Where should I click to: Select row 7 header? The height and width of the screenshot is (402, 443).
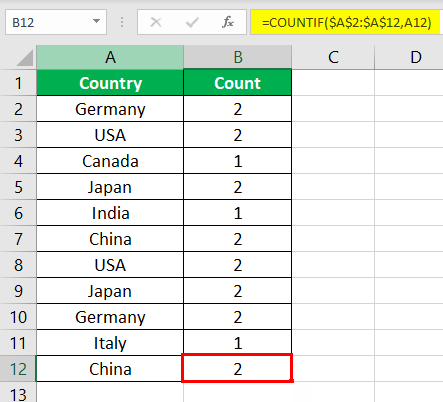[x=18, y=239]
